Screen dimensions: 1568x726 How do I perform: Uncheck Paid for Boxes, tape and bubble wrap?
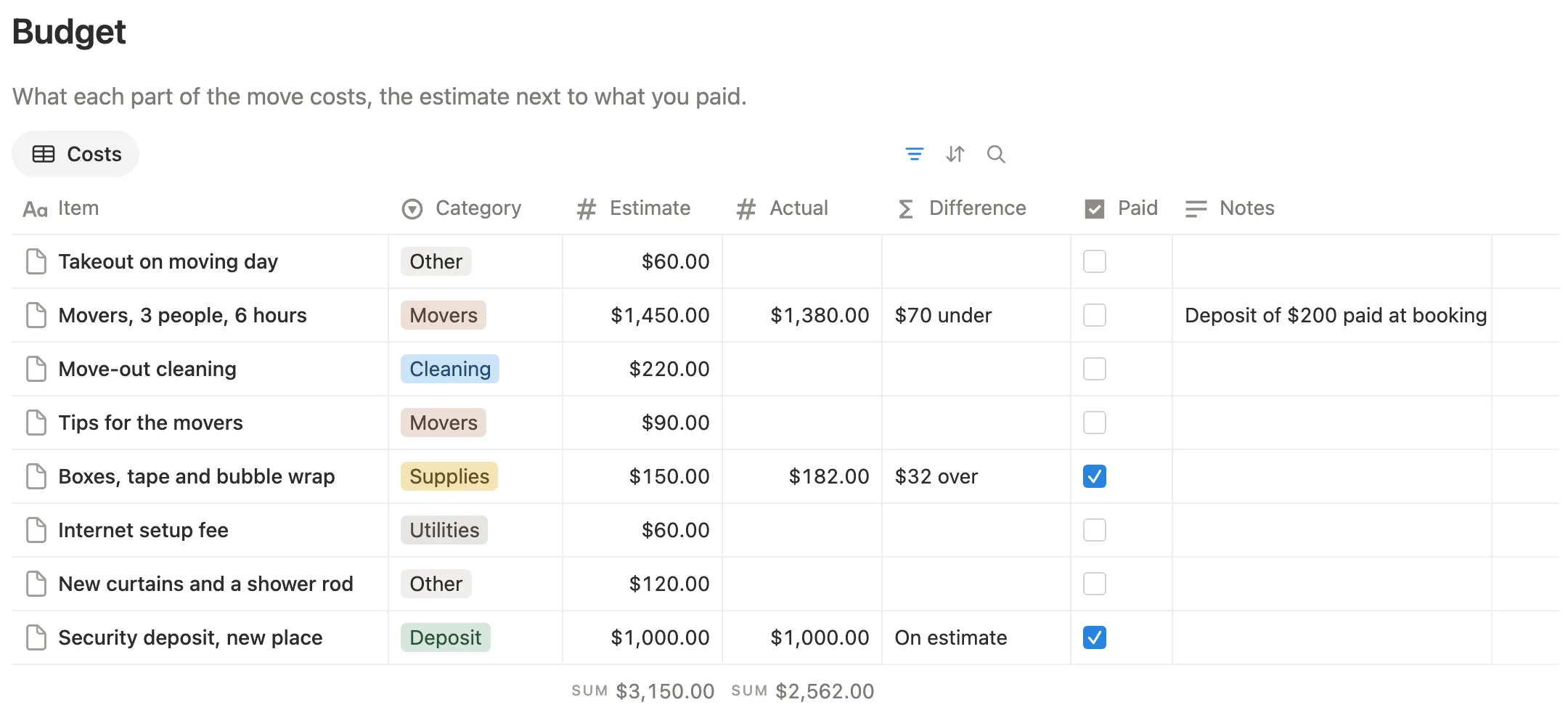point(1095,476)
